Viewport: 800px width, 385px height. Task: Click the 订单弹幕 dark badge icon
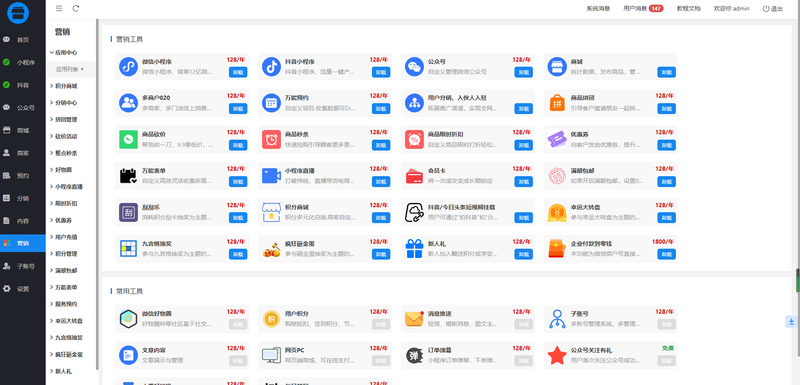414,355
